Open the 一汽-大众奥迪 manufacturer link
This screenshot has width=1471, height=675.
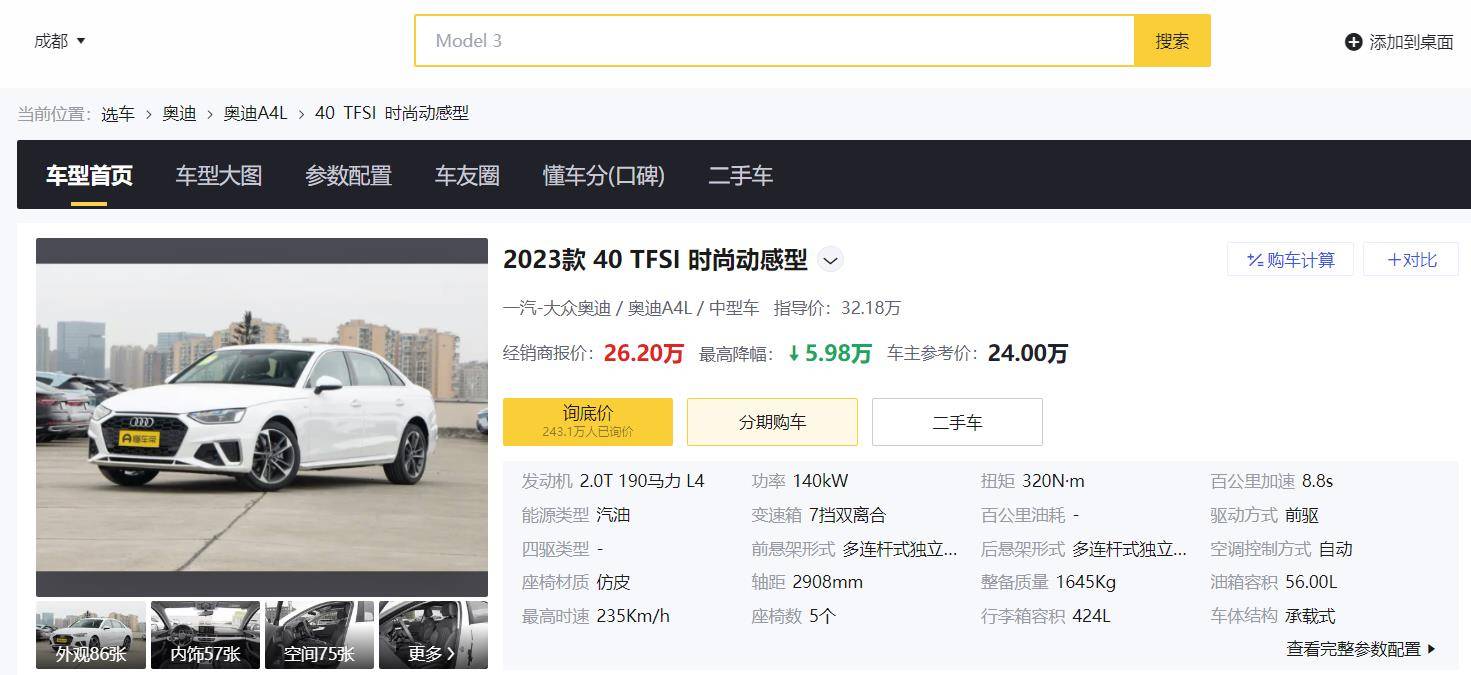tap(556, 307)
